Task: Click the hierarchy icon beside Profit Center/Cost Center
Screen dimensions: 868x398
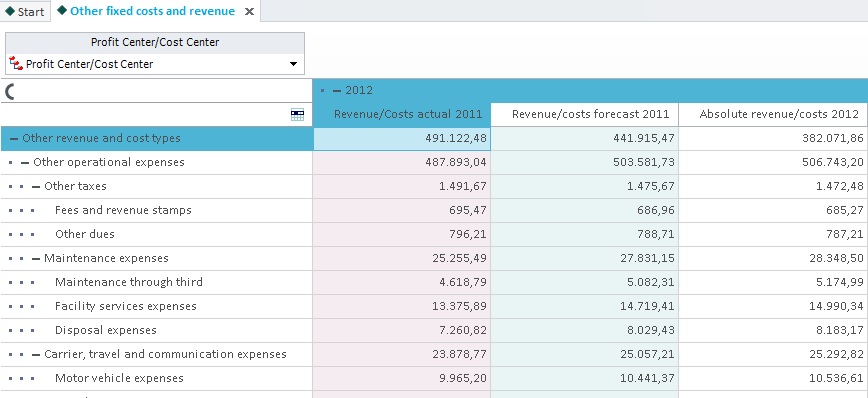Action: point(16,64)
